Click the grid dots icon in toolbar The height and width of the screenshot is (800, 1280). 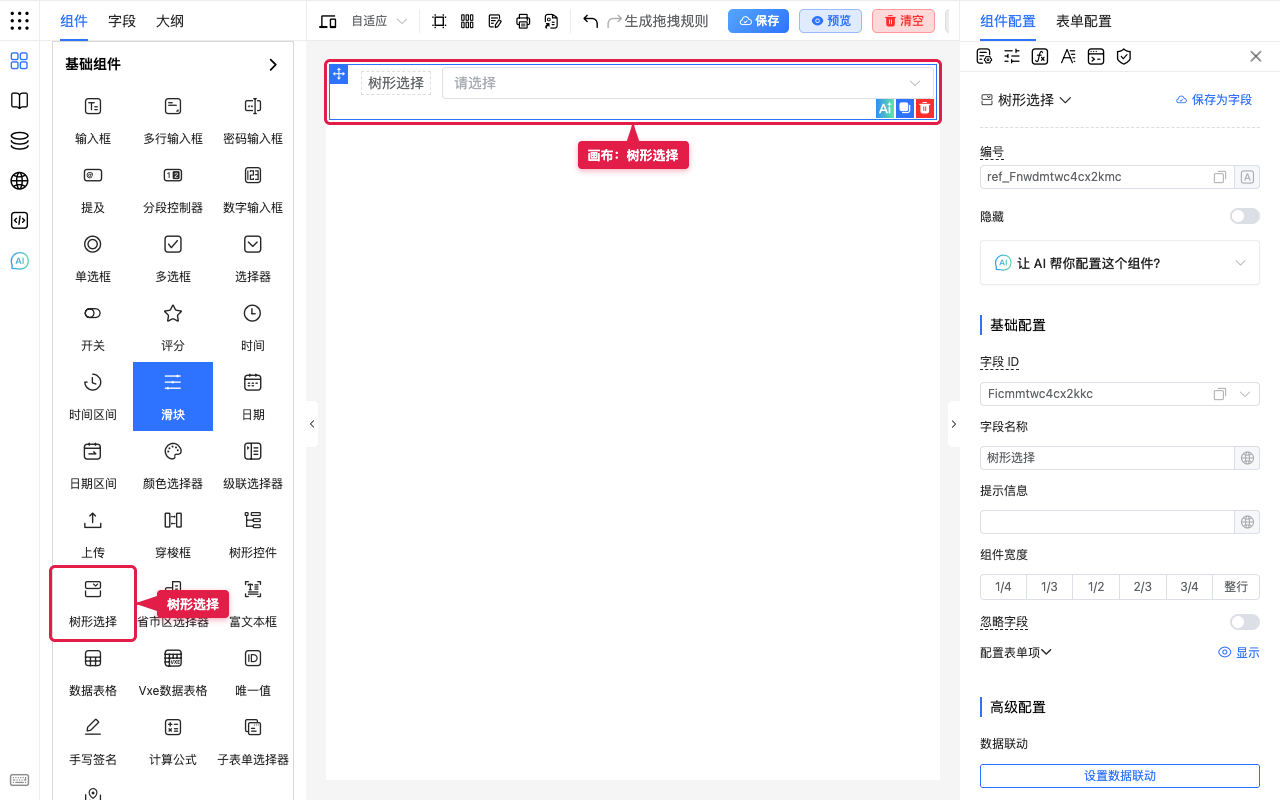(x=467, y=21)
